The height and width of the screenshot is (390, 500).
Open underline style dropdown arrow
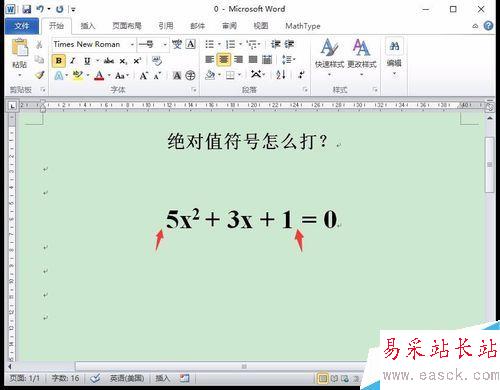[x=97, y=61]
